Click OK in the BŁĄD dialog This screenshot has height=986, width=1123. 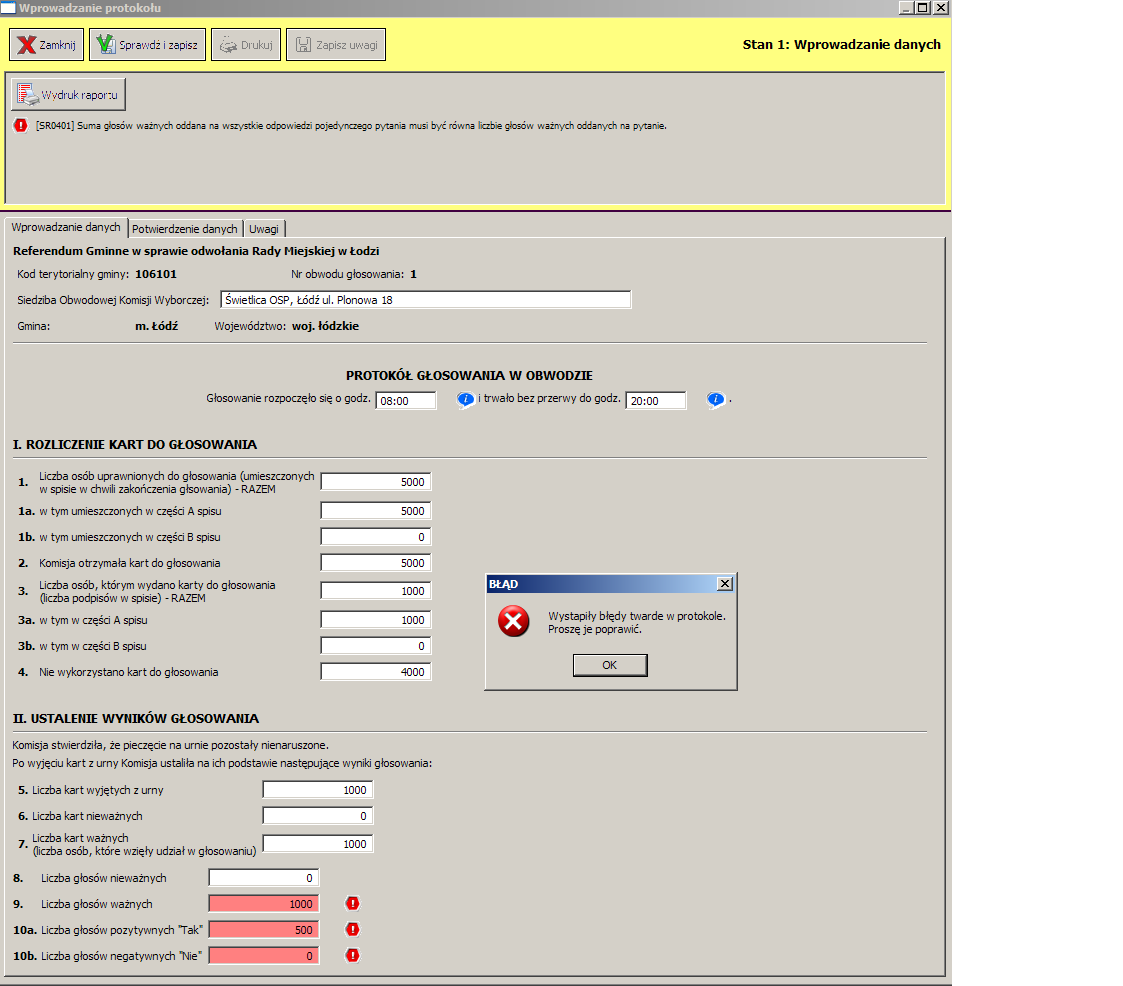pyautogui.click(x=610, y=665)
